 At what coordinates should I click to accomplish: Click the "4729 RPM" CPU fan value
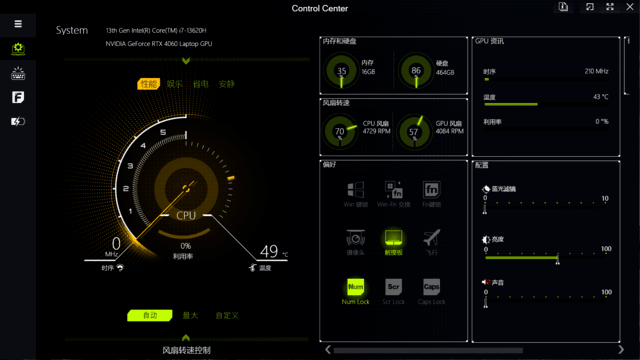(x=376, y=131)
